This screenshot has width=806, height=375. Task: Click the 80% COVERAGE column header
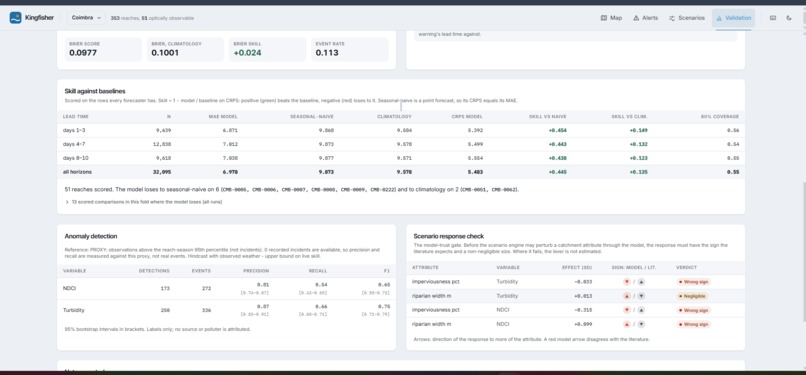tap(720, 117)
